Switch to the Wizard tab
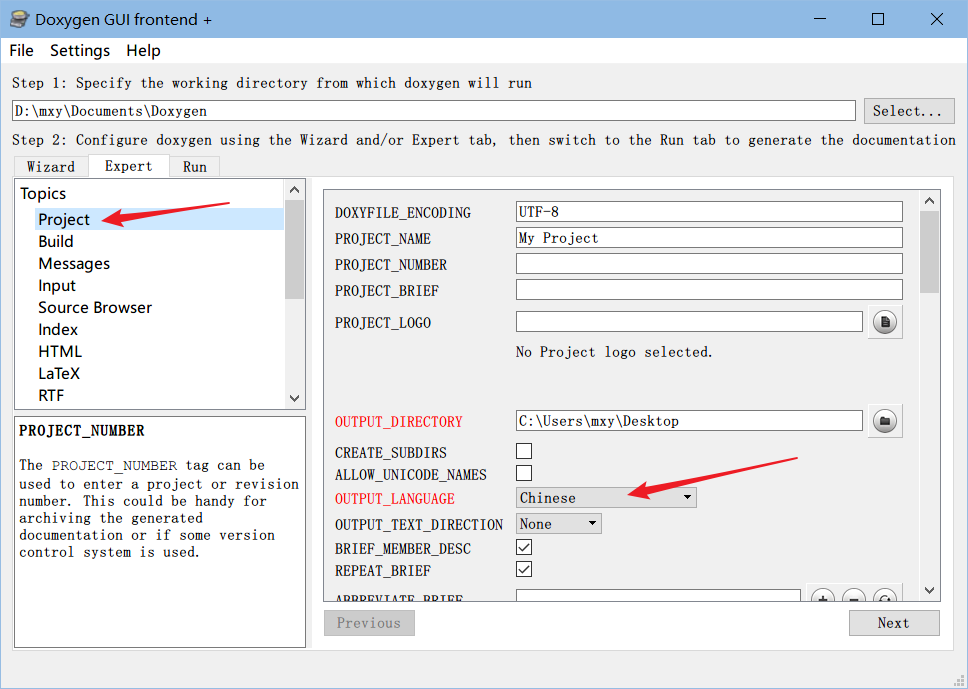The width and height of the screenshot is (968, 689). pos(51,167)
